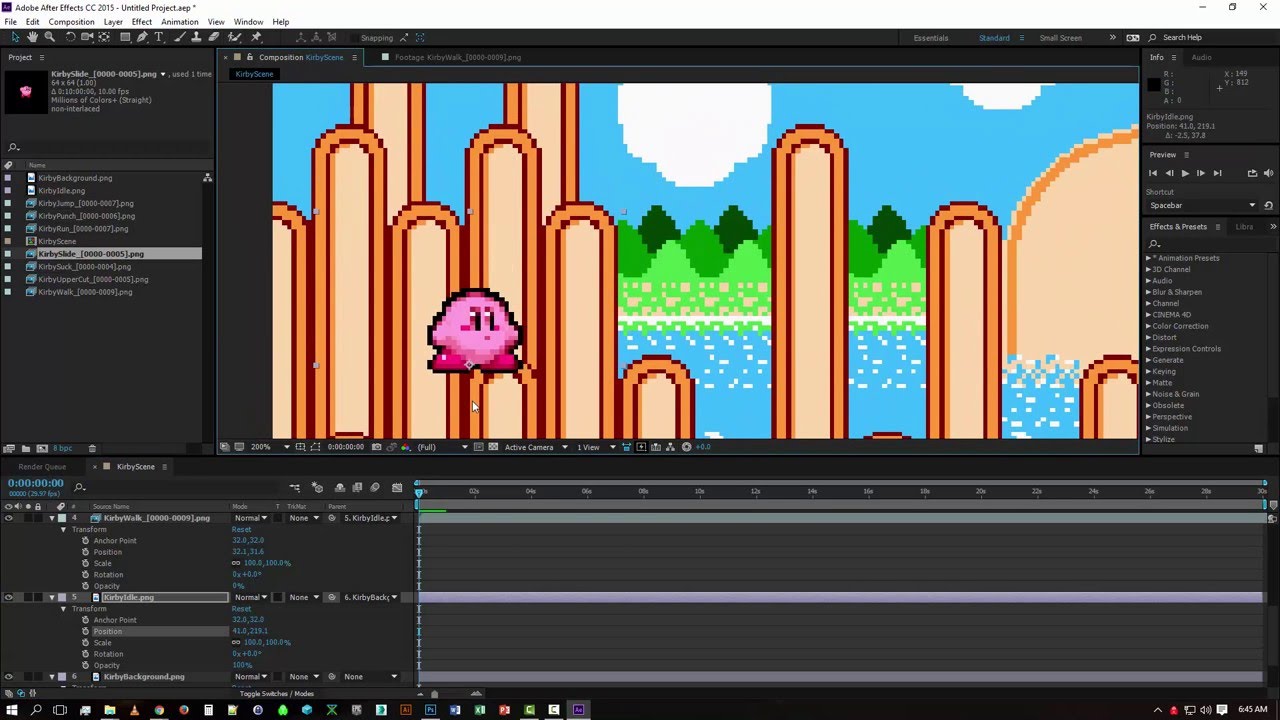Select the Puppet Pin tool
The height and width of the screenshot is (720, 1280).
tap(256, 37)
